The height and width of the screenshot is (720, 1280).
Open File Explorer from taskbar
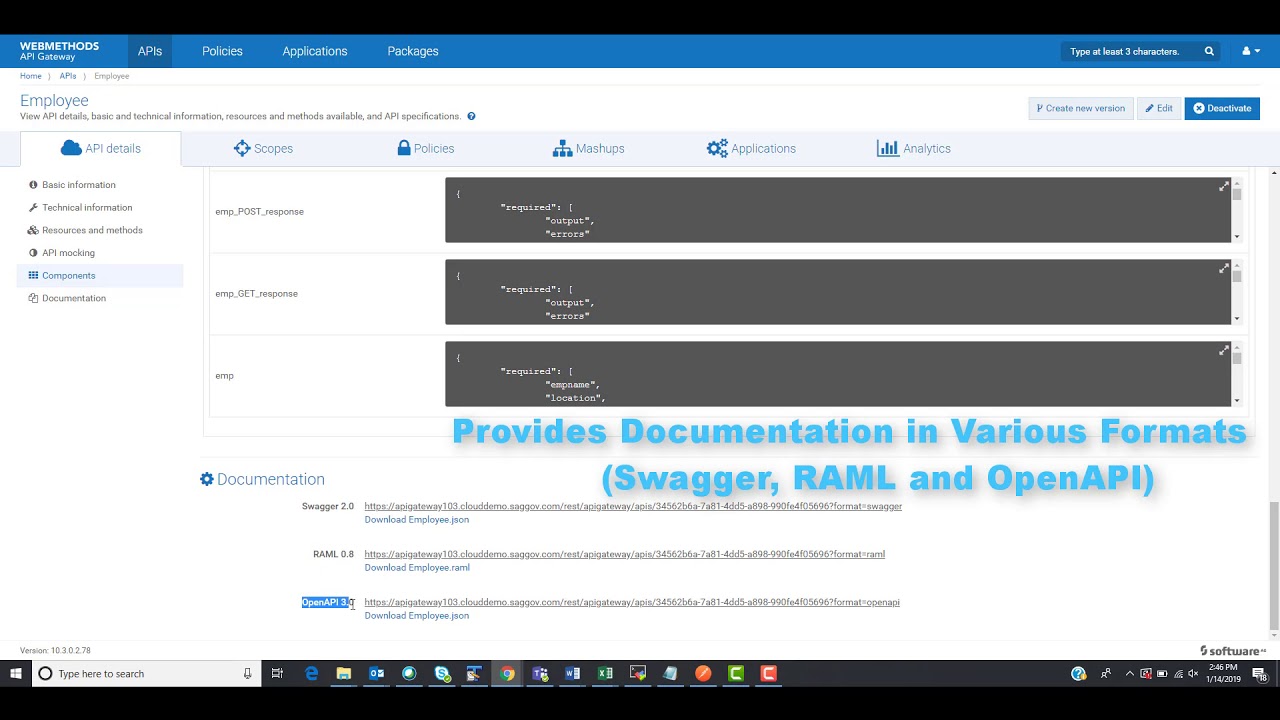(x=344, y=674)
